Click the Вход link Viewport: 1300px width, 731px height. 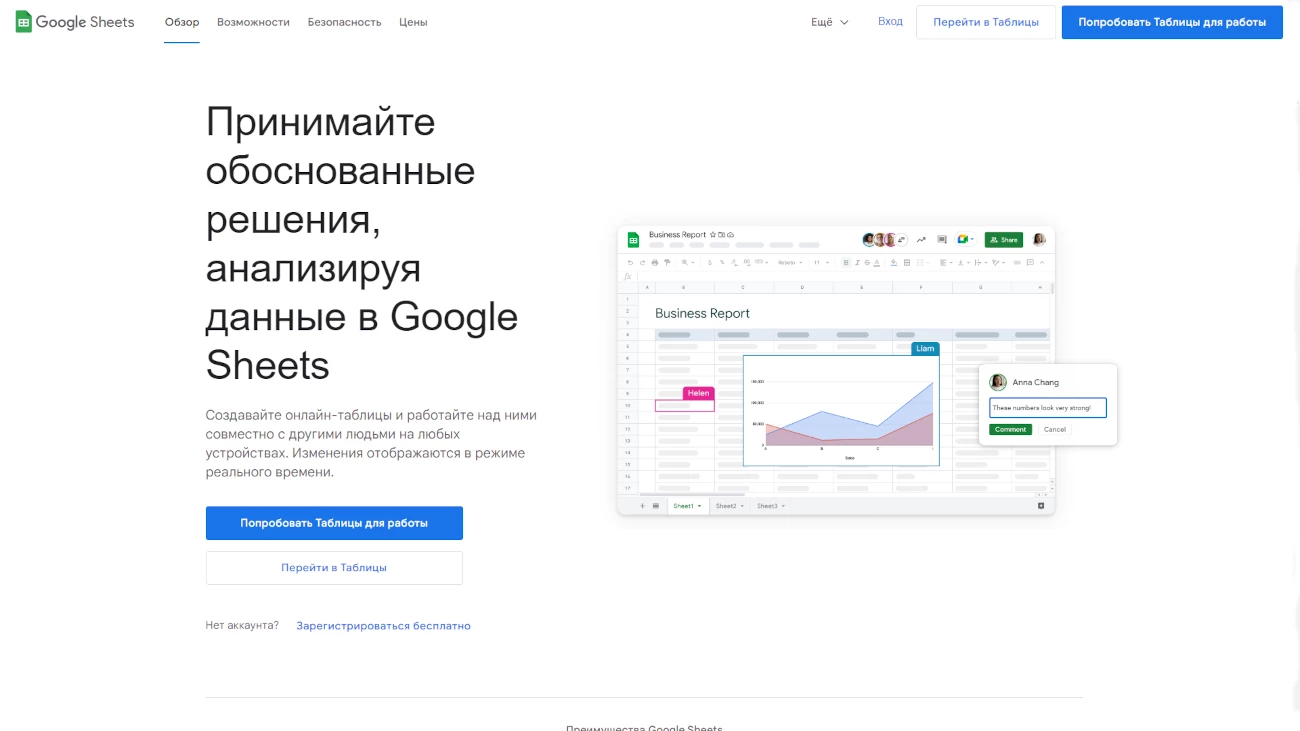point(890,21)
